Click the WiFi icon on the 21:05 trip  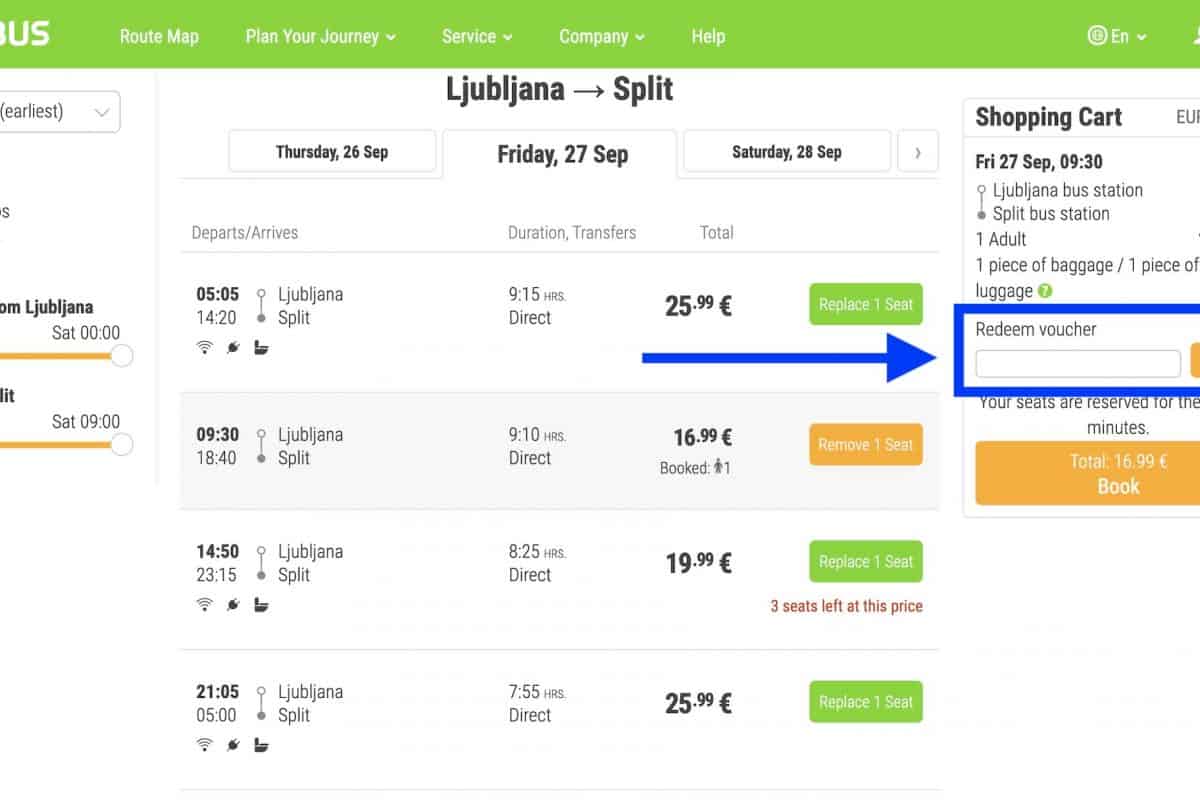point(204,745)
